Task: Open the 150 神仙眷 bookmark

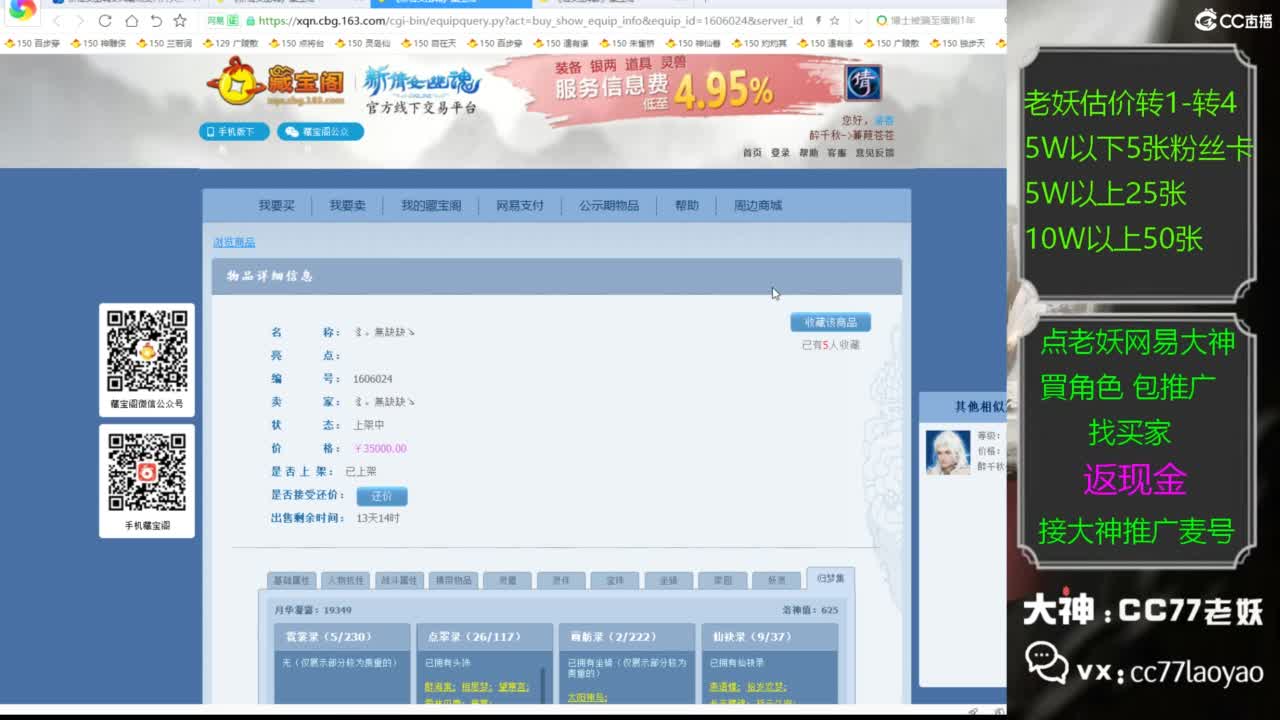Action: [x=693, y=43]
